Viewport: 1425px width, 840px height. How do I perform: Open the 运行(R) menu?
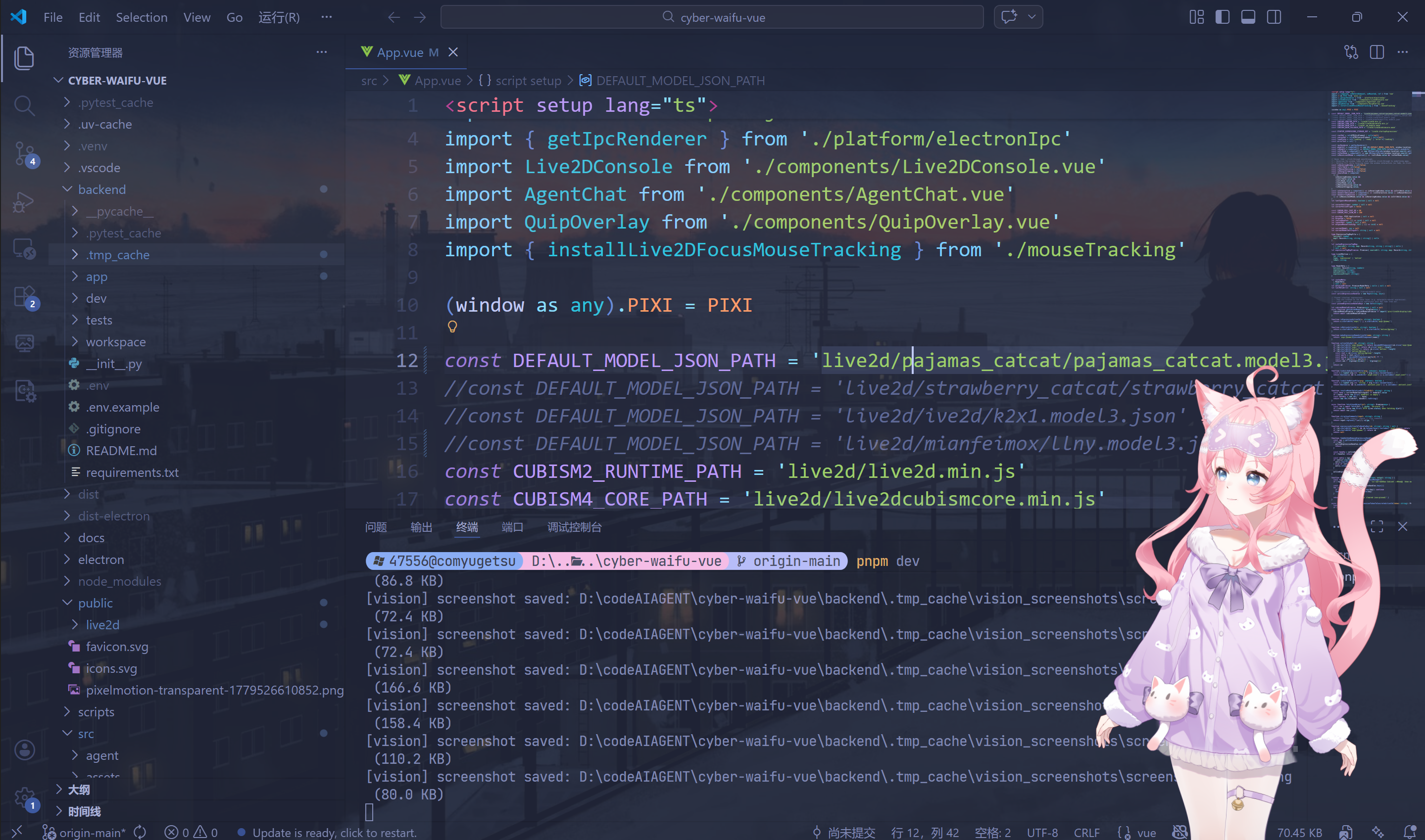[x=279, y=17]
